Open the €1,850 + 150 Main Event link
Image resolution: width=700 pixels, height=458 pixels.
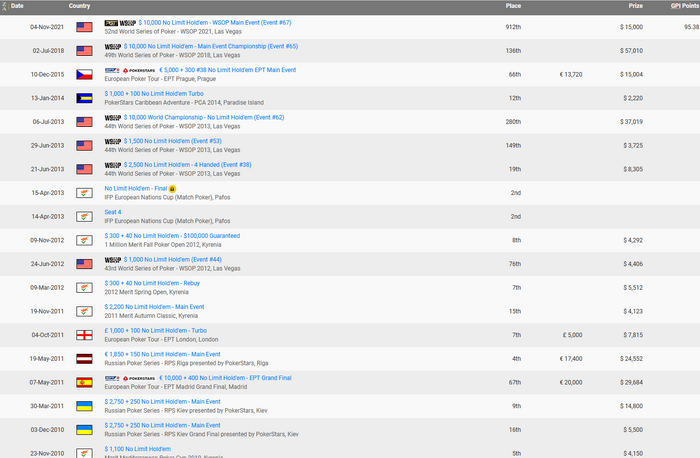coord(162,354)
